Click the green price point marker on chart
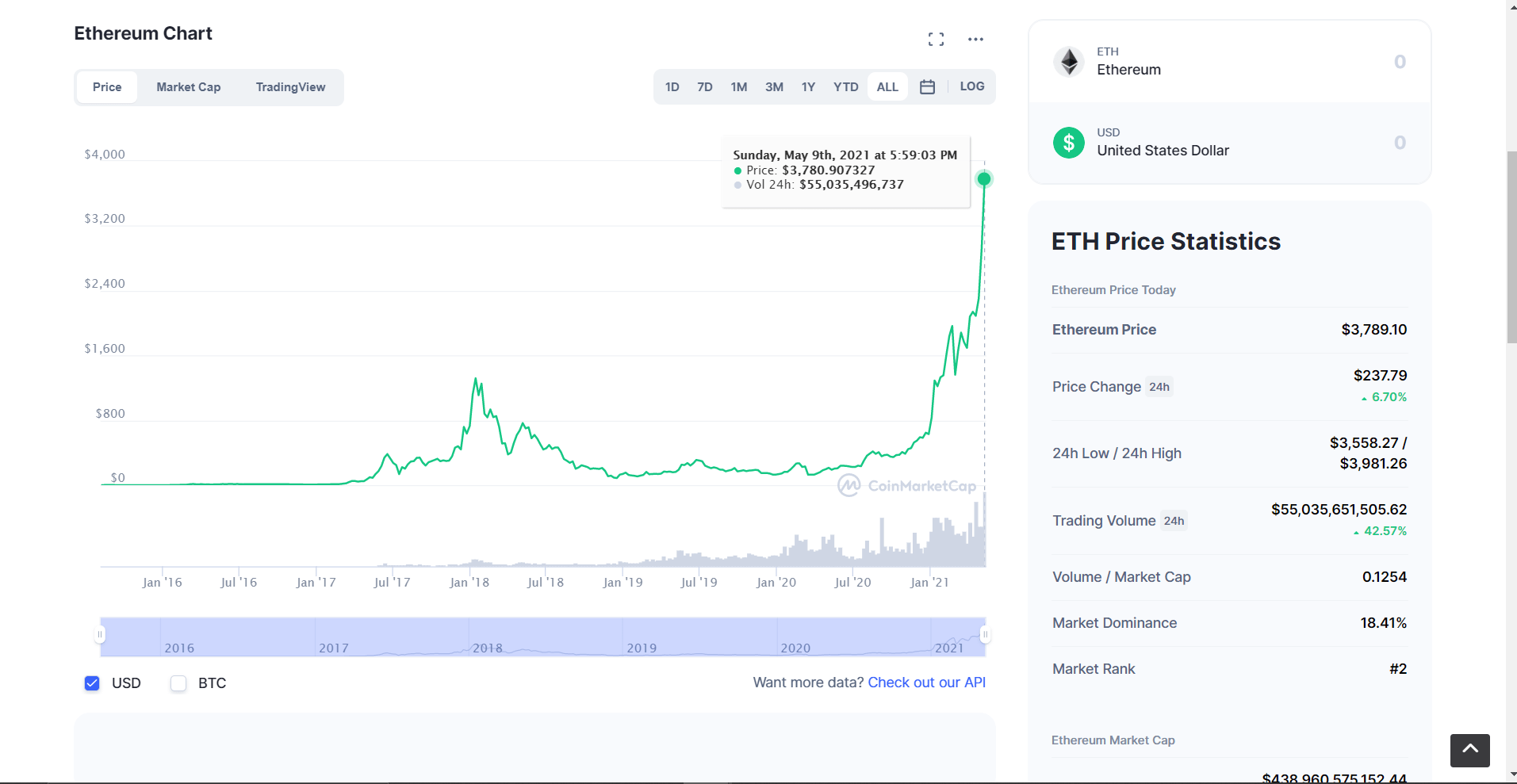This screenshot has height=784, width=1517. pyautogui.click(x=984, y=178)
